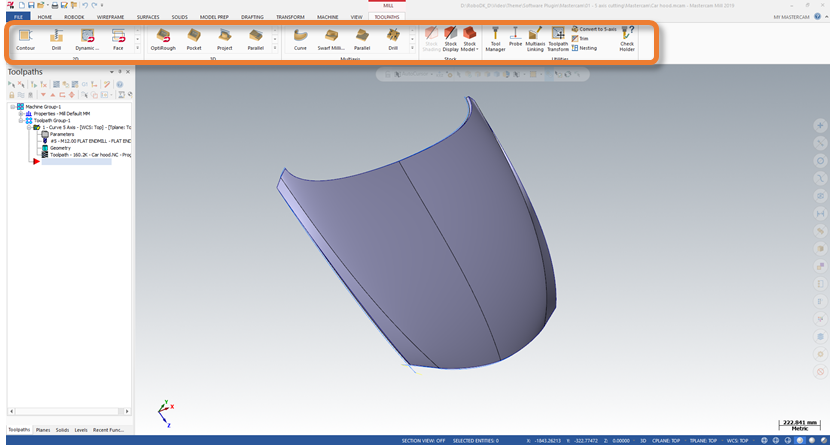The image size is (830, 445).
Task: Click the OptiRough 3D toolpath icon
Action: 163,39
